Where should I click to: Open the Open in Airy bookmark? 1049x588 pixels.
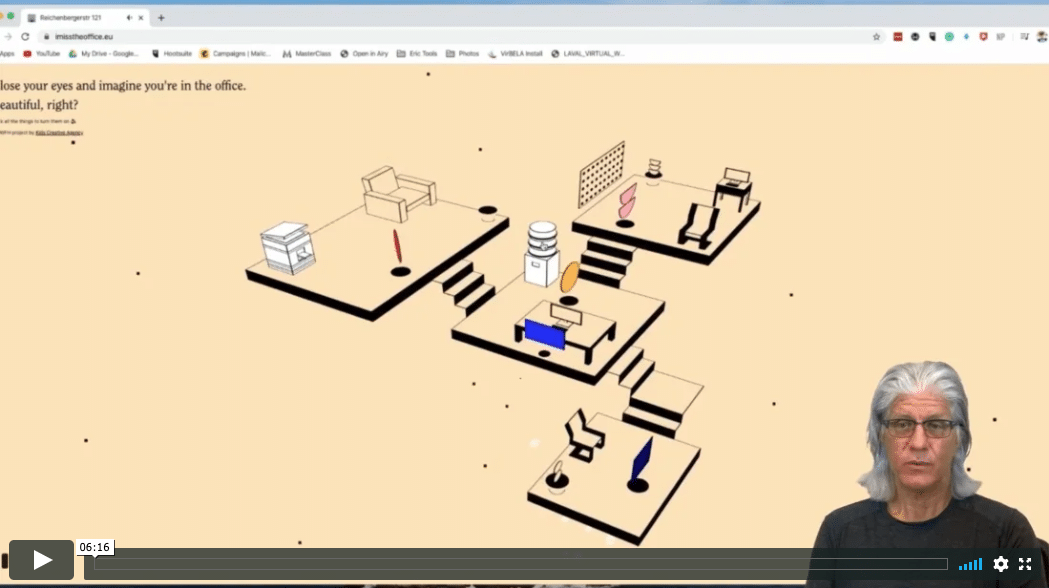(364, 54)
